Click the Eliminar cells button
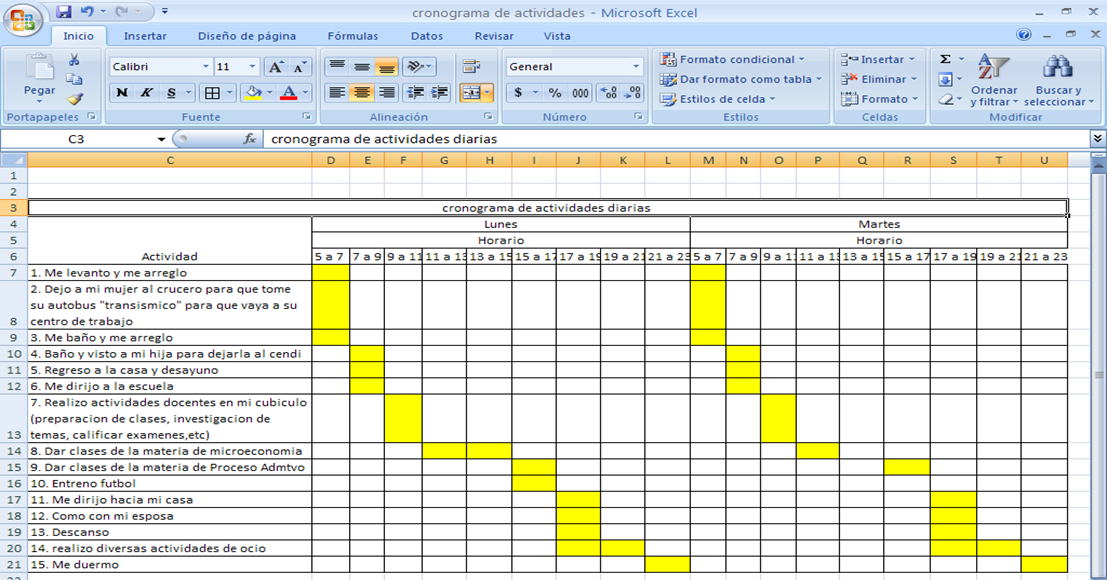This screenshot has width=1107, height=580. pyautogui.click(x=879, y=79)
